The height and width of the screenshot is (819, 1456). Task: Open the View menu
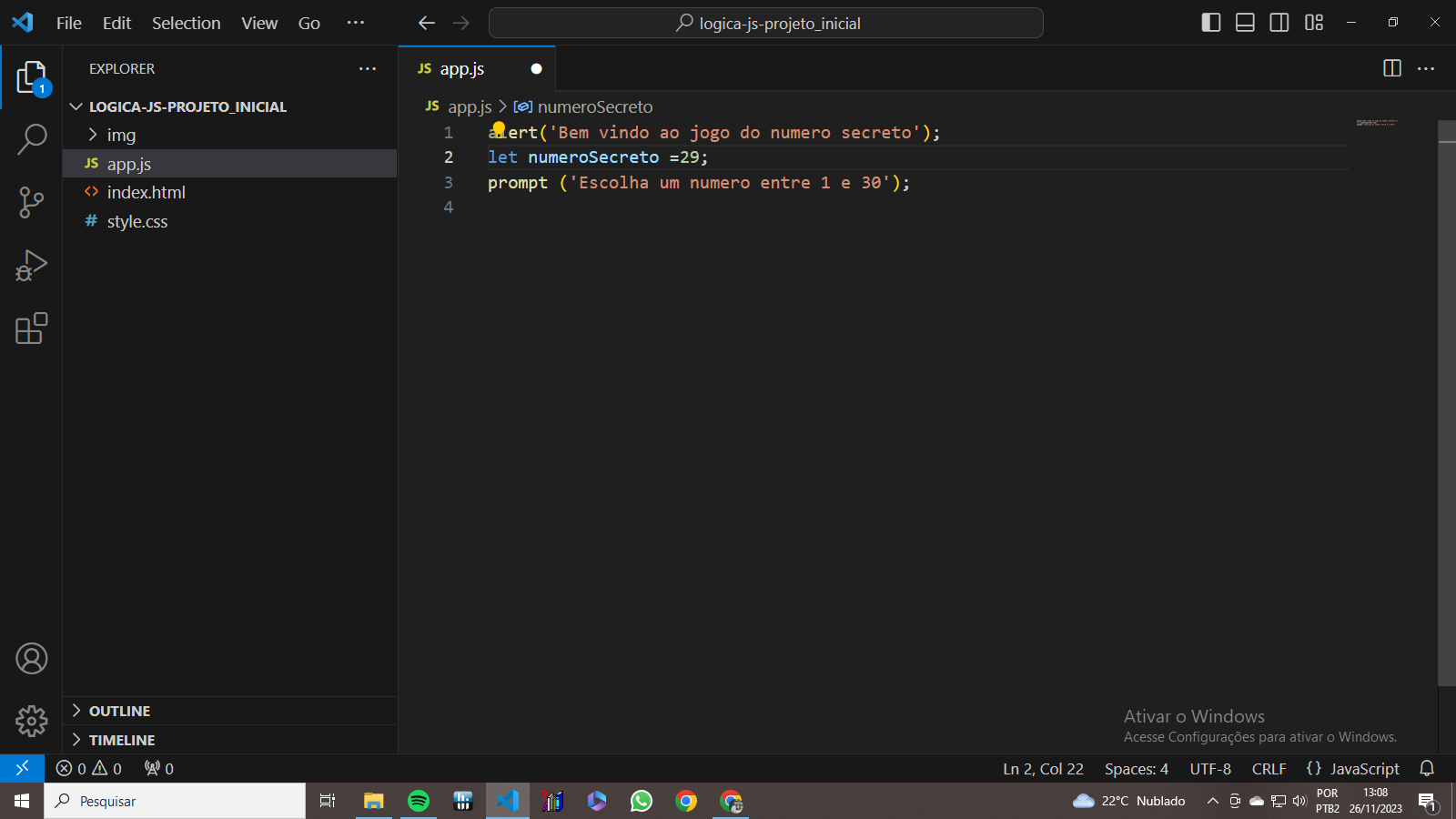259,23
